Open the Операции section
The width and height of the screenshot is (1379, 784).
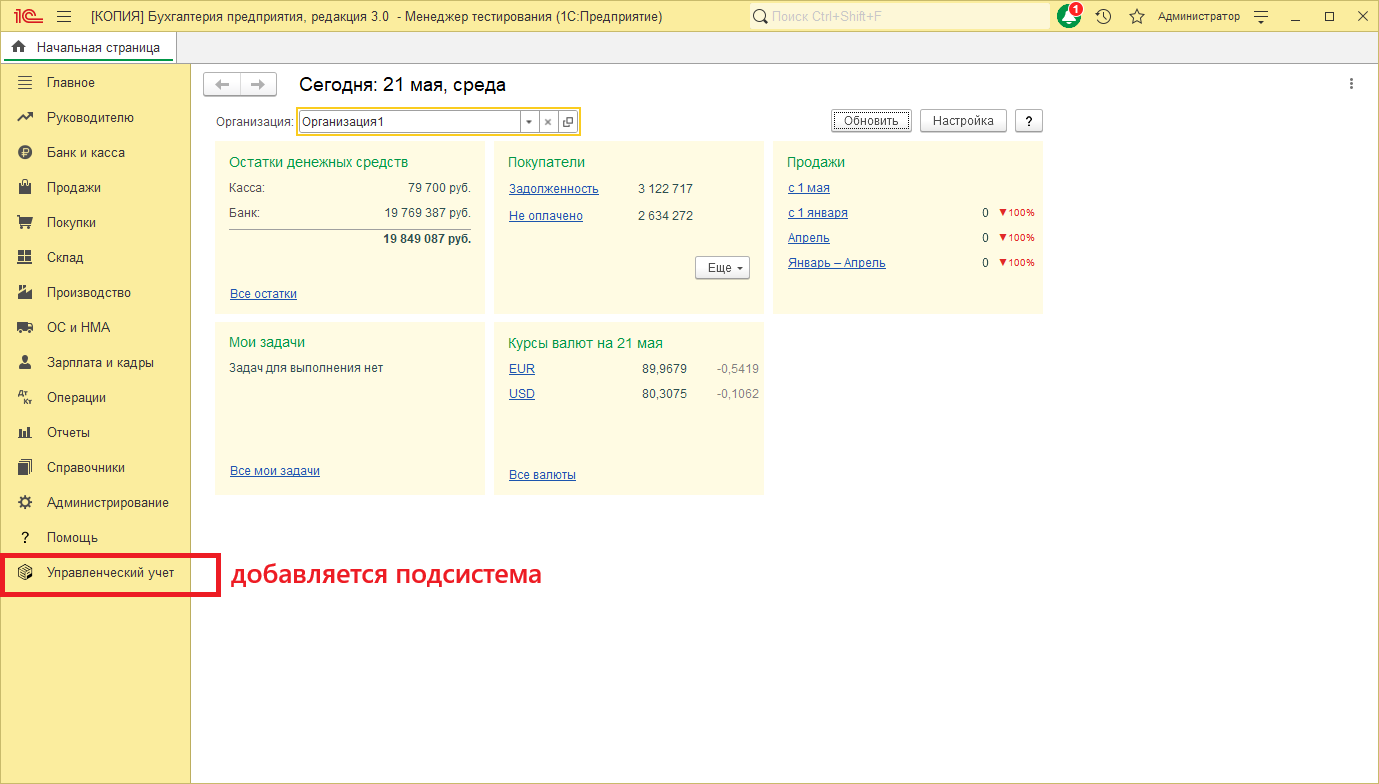click(x=95, y=398)
